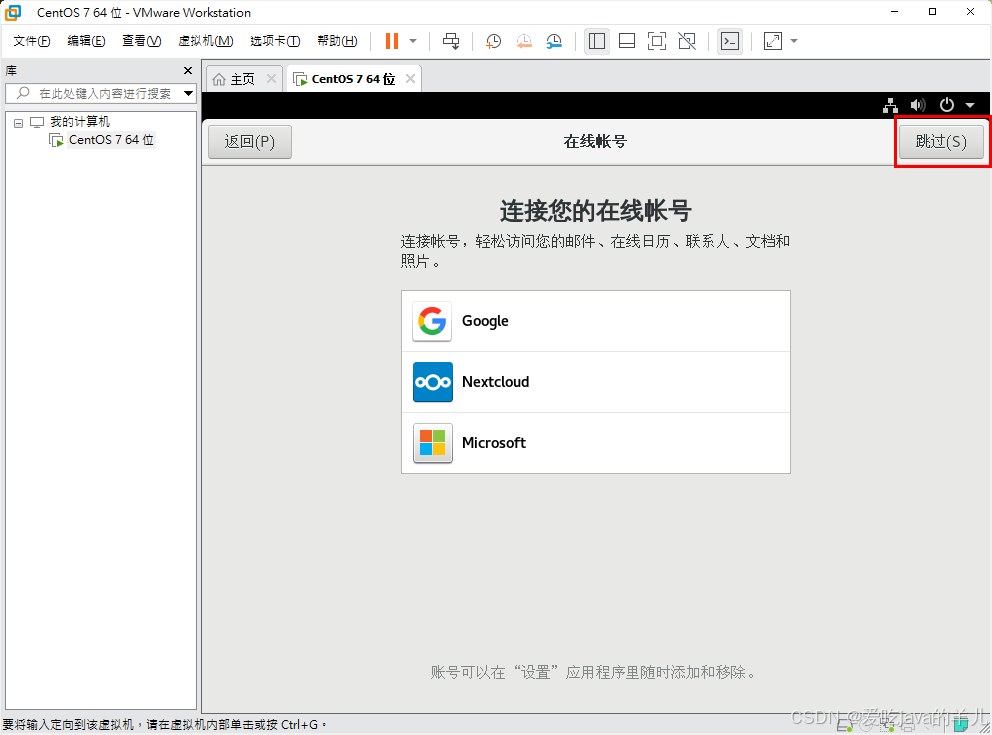Image resolution: width=992 pixels, height=735 pixels.
Task: Choose the Nextcloud online account
Action: click(596, 382)
